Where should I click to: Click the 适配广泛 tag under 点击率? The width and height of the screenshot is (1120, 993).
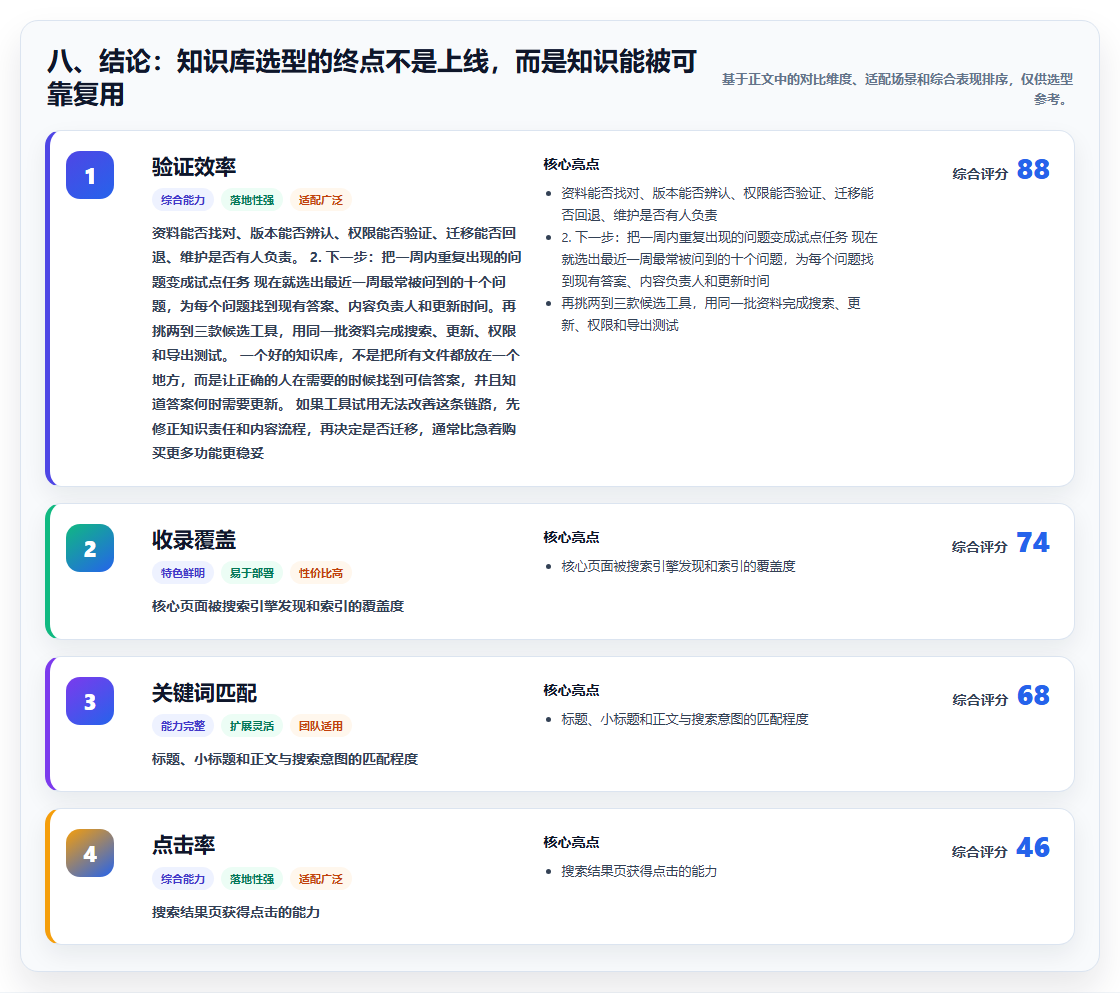(x=321, y=879)
